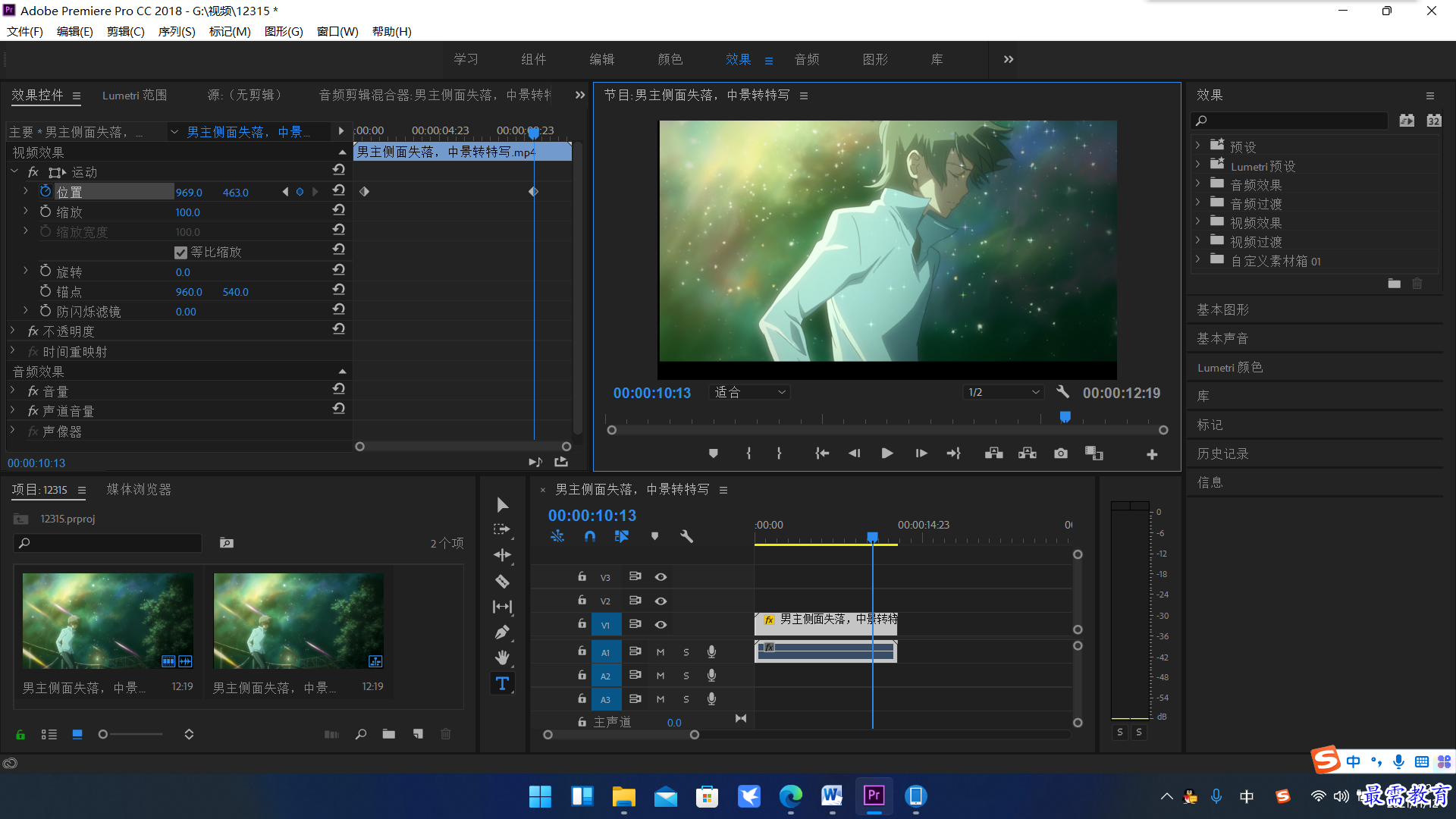Image resolution: width=1456 pixels, height=819 pixels.
Task: Open the 窗口(W) menu
Action: tap(337, 31)
